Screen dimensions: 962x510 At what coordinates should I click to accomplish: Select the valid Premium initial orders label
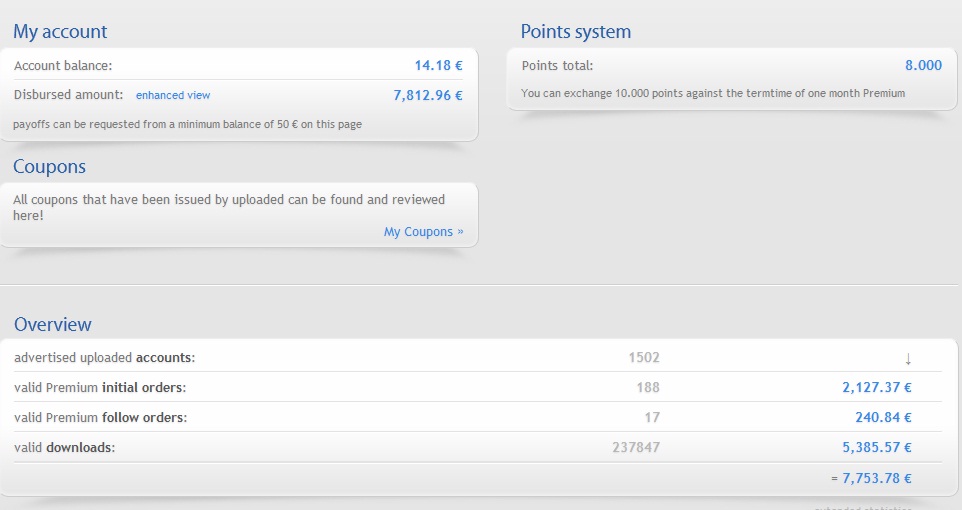pyautogui.click(x=100, y=388)
